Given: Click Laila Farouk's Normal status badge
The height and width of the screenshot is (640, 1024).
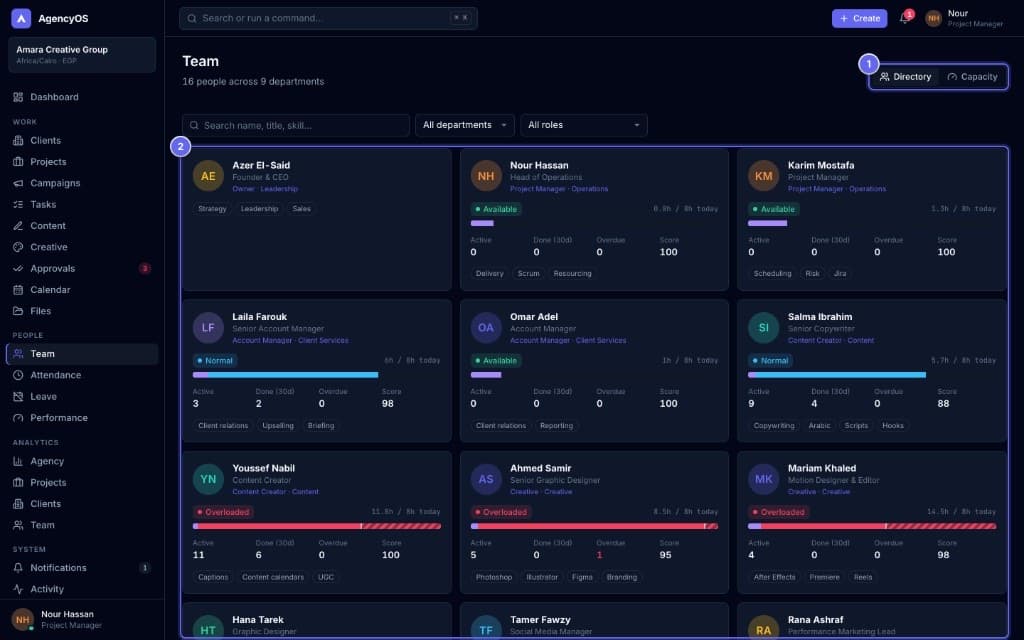Looking at the screenshot, I should (215, 360).
